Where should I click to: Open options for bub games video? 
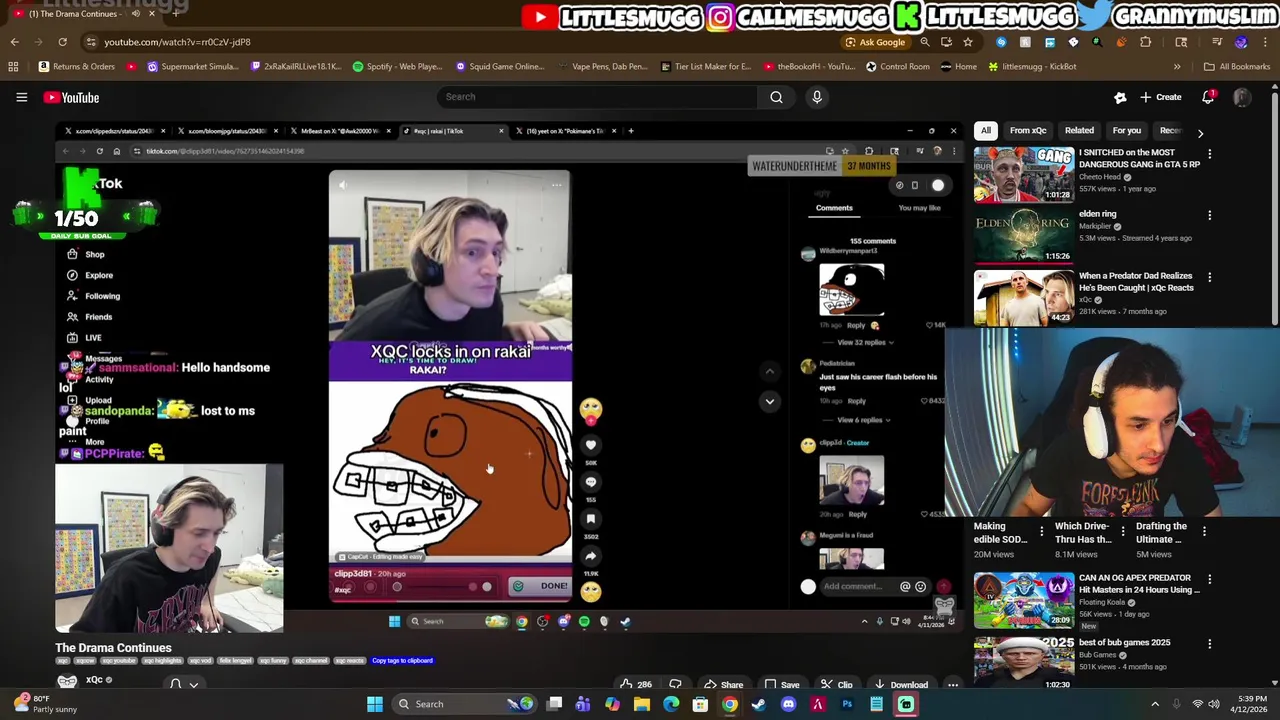pyautogui.click(x=1209, y=645)
